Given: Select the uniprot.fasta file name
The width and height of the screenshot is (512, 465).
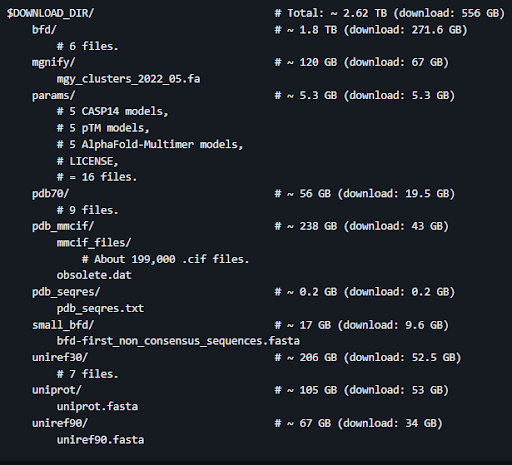Looking at the screenshot, I should click(x=97, y=407).
